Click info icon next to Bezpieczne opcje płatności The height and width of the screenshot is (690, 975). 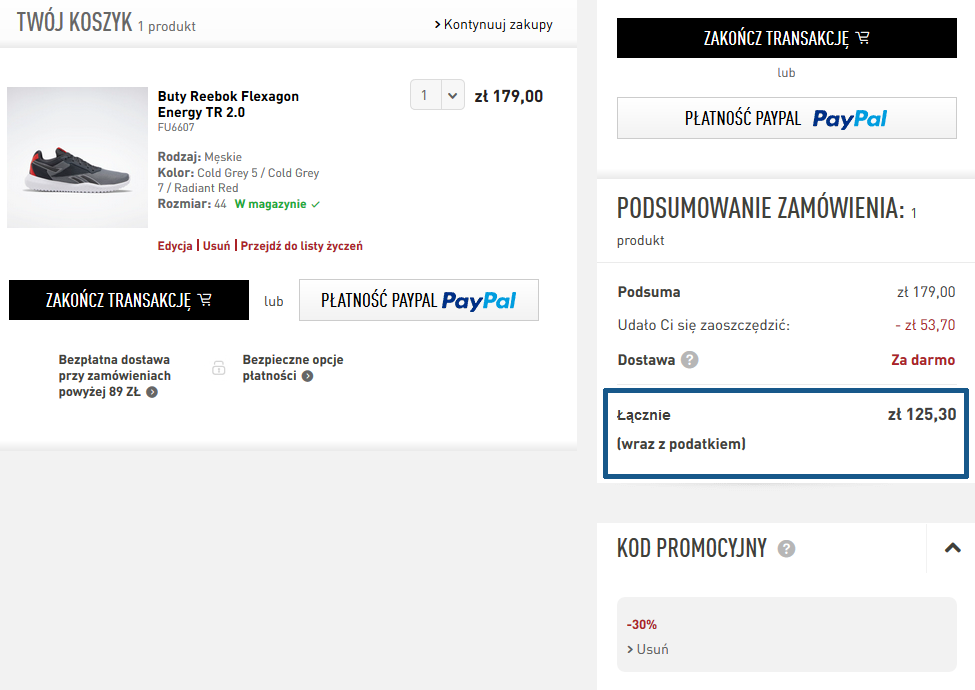point(307,376)
